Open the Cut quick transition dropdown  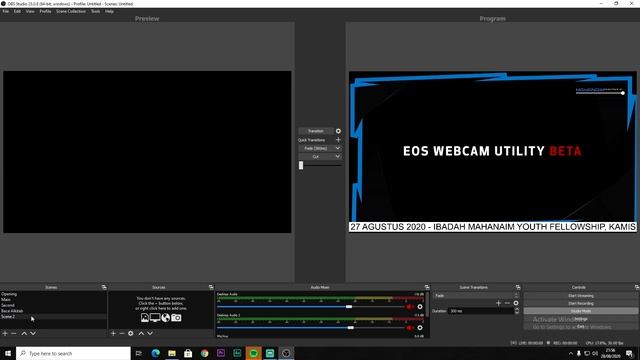(320, 156)
